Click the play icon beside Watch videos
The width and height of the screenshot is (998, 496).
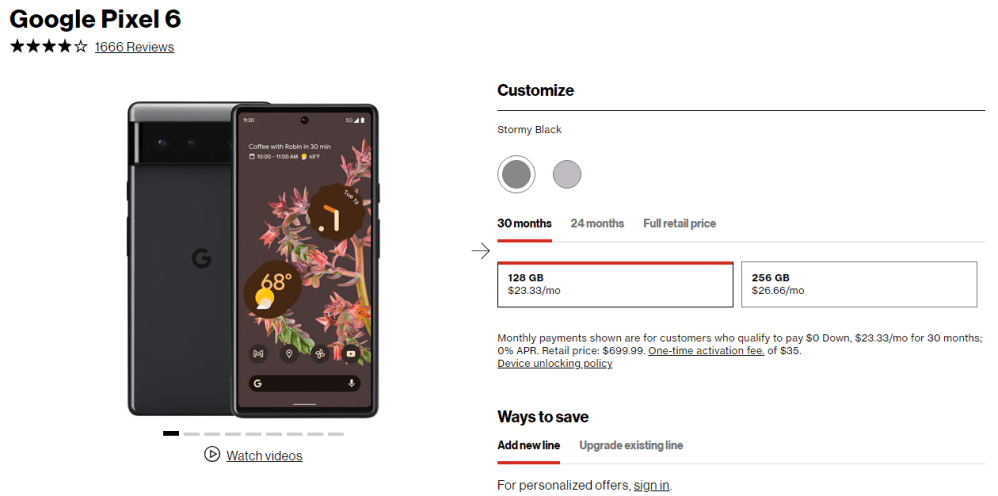[212, 454]
